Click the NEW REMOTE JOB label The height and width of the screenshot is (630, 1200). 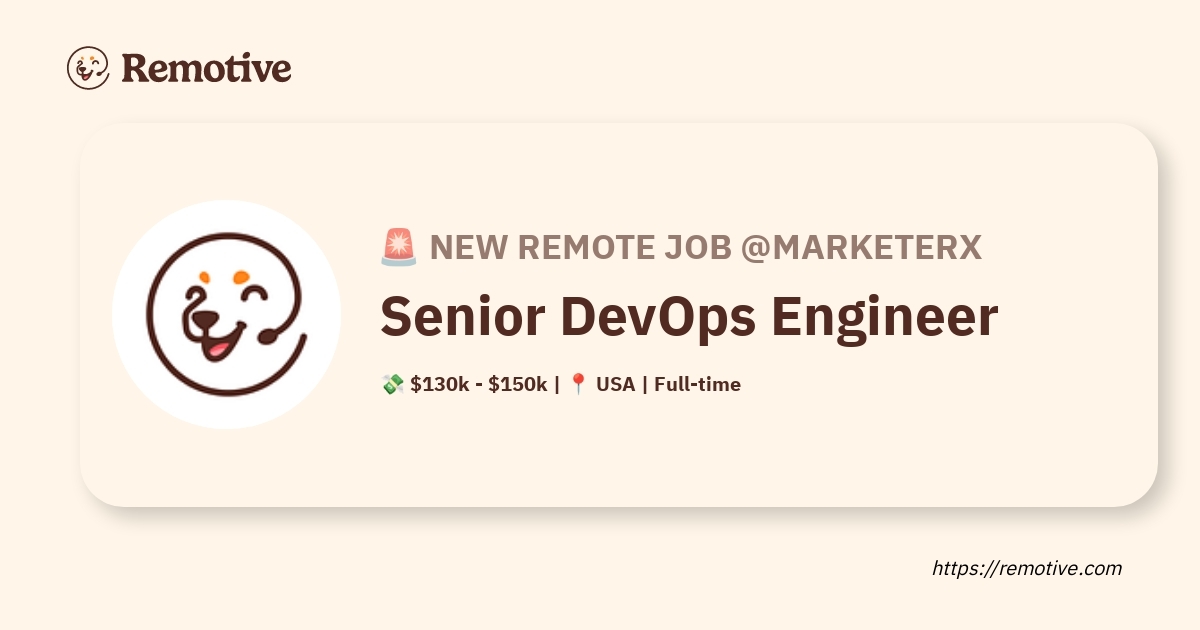[x=580, y=247]
